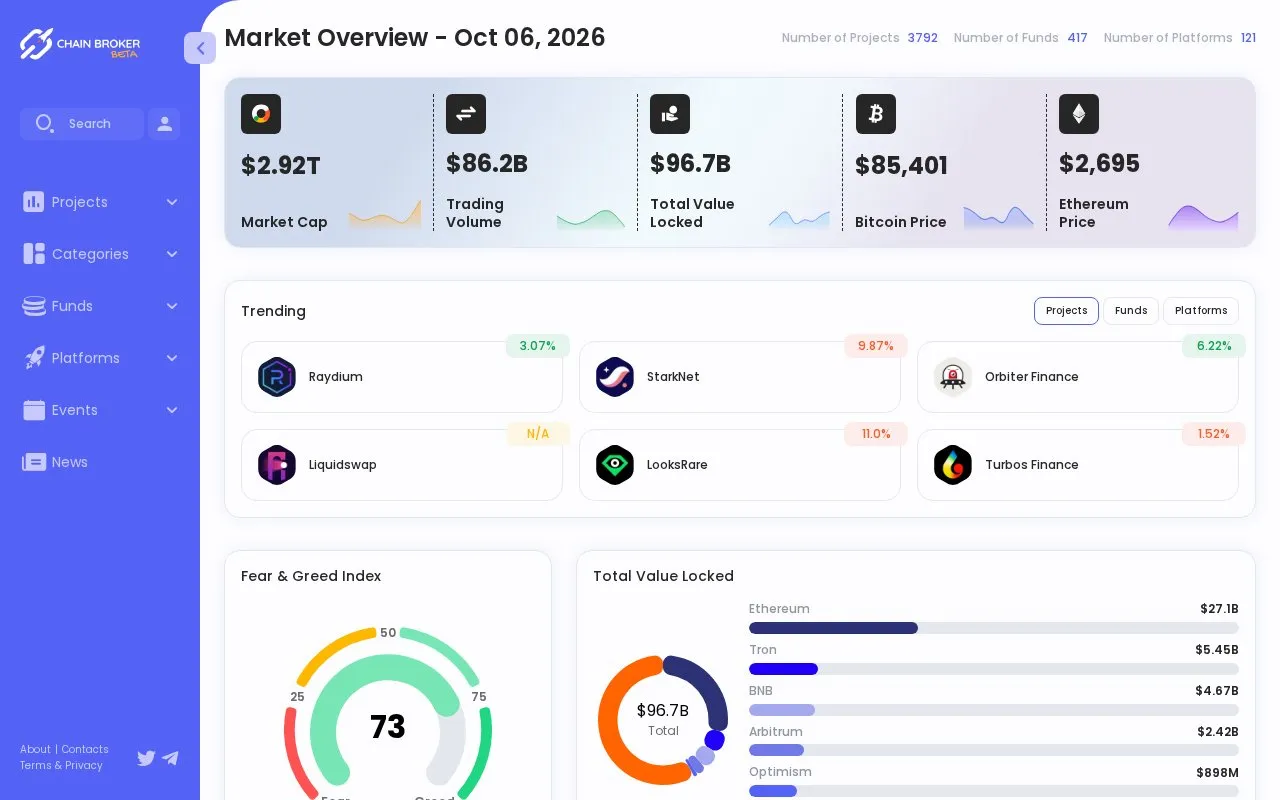This screenshot has height=800, width=1280.
Task: Click the N/A badge on Liquidswap
Action: 538,434
